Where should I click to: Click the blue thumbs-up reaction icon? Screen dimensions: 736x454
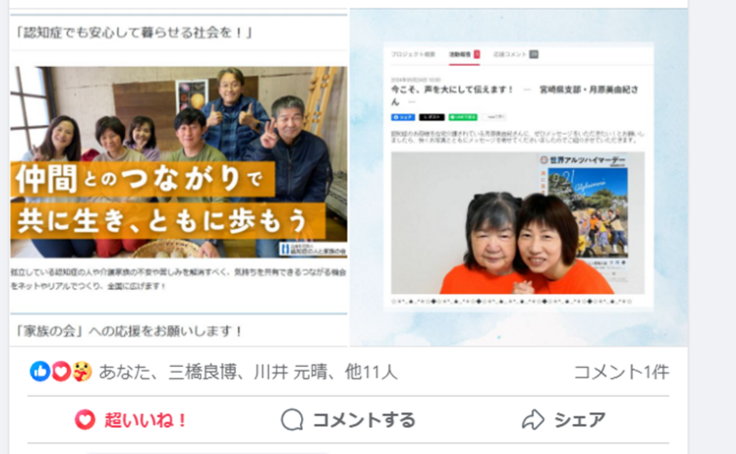click(40, 371)
